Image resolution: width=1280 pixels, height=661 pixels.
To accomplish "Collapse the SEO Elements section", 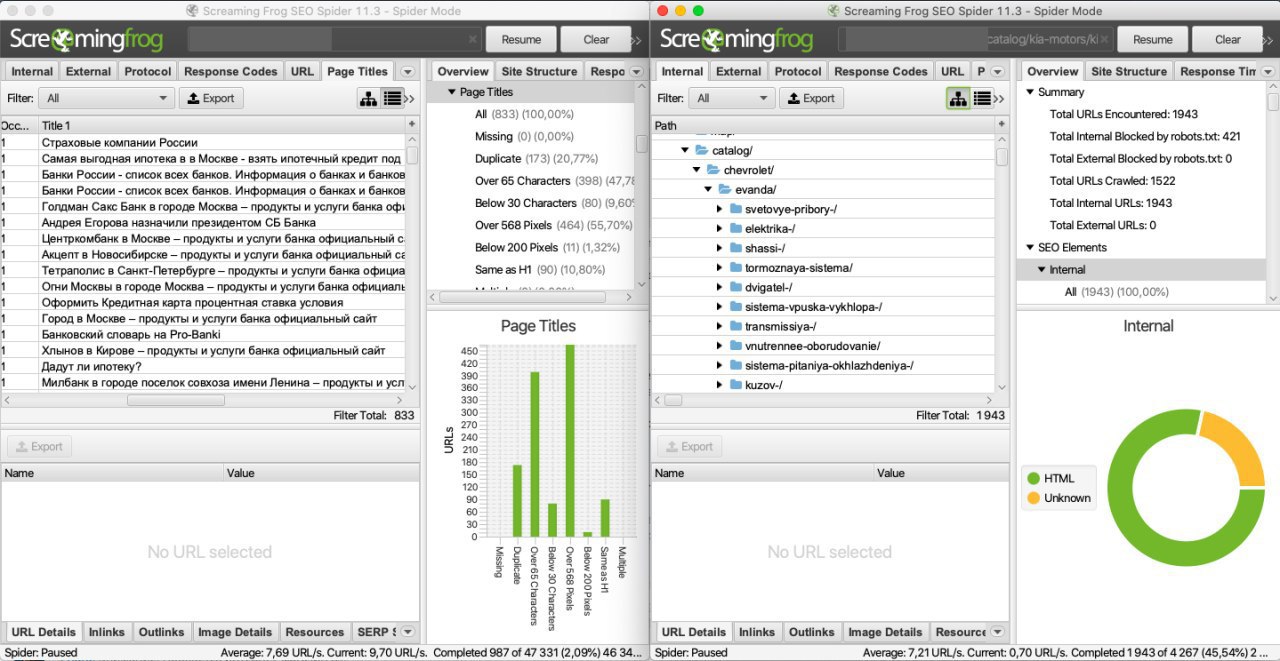I will click(x=1030, y=248).
